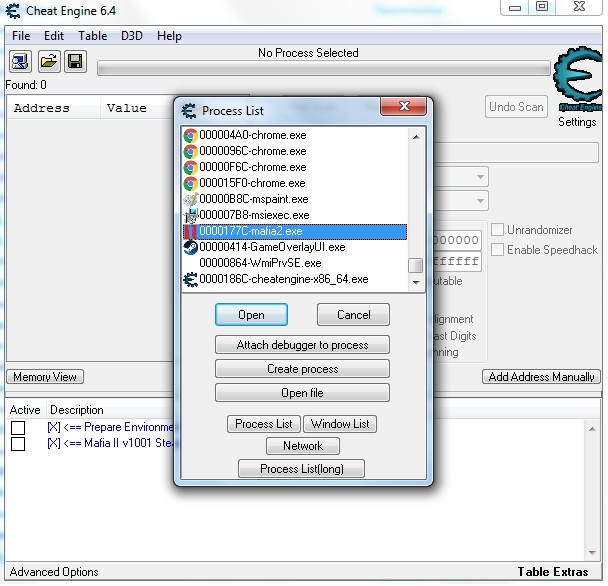Click the open folder toolbar icon

[49, 61]
